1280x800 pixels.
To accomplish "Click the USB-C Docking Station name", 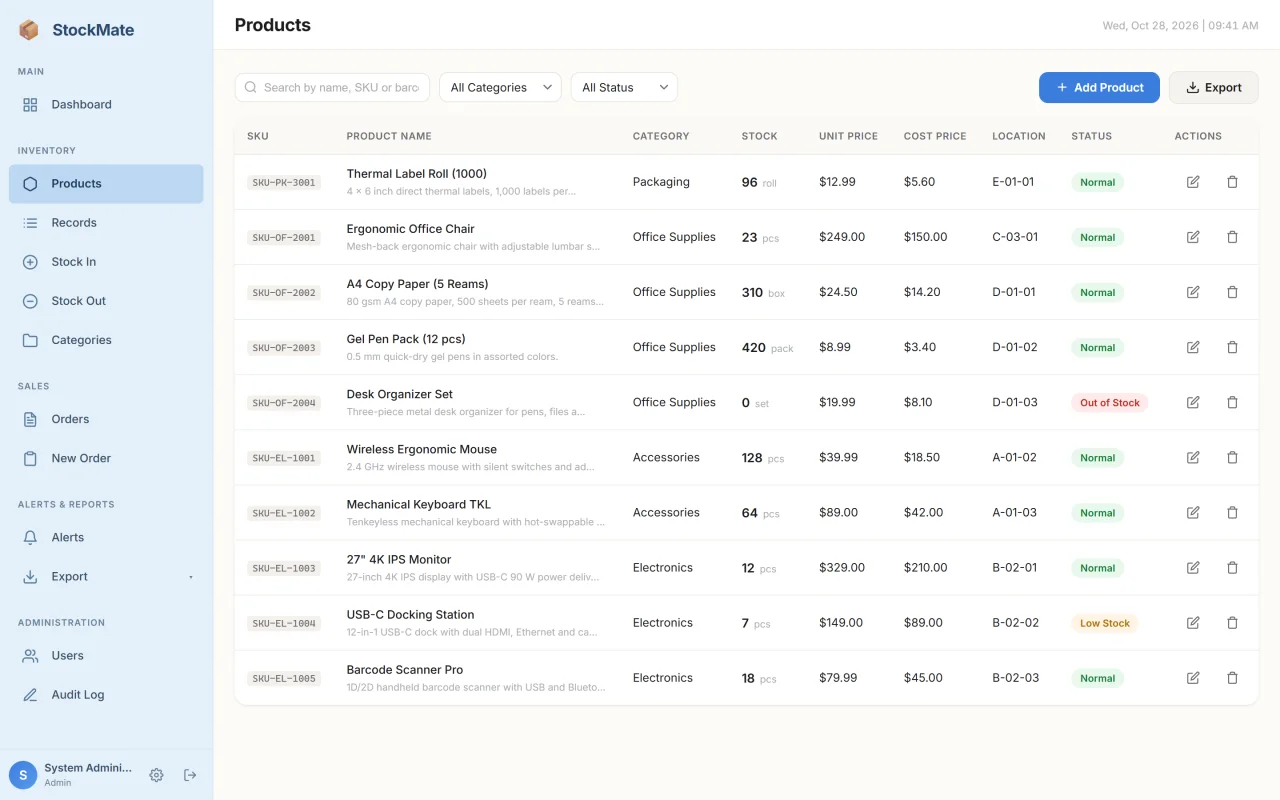I will (410, 614).
